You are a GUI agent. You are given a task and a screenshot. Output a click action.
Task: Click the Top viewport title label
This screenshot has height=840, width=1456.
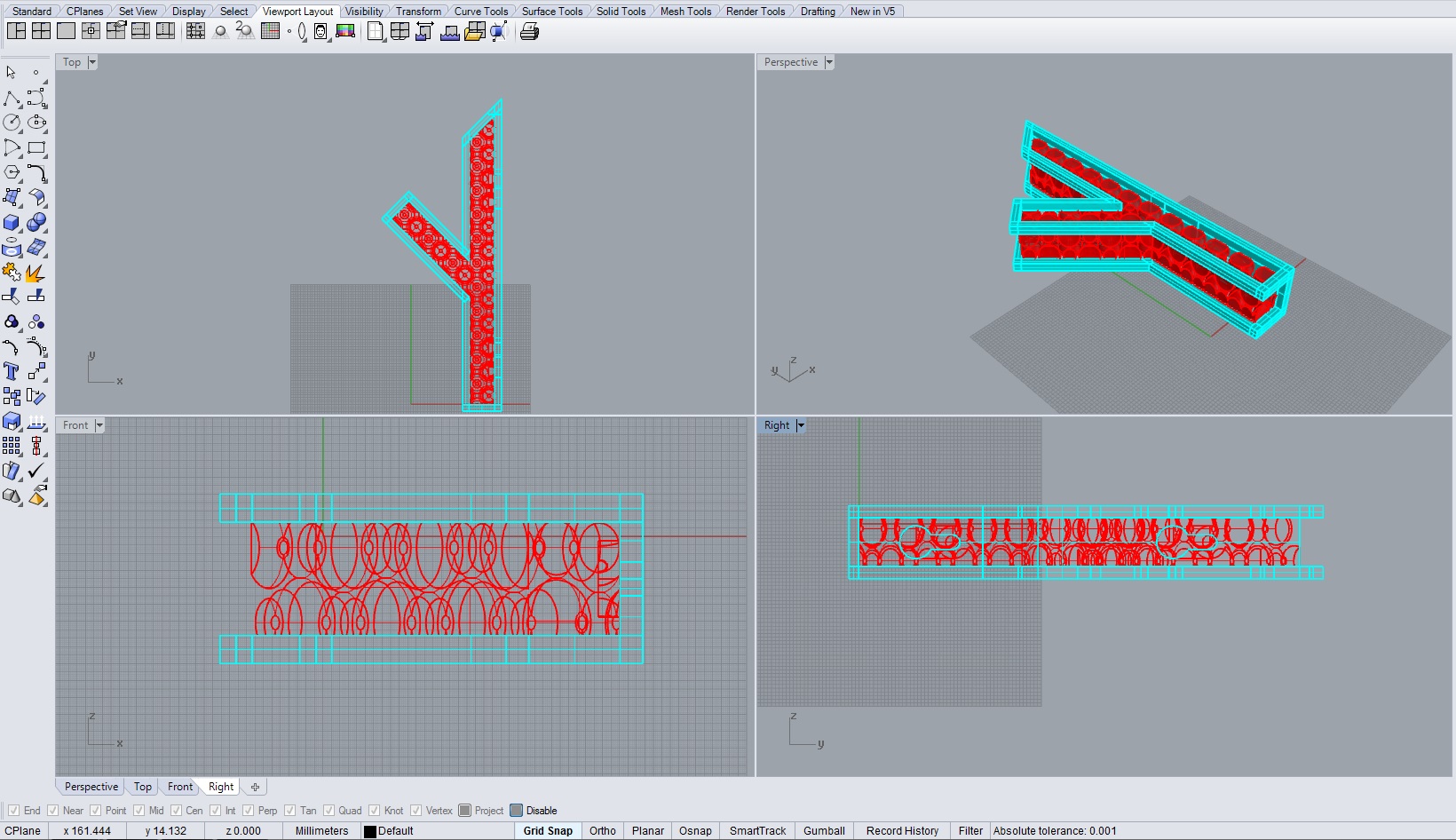point(72,62)
